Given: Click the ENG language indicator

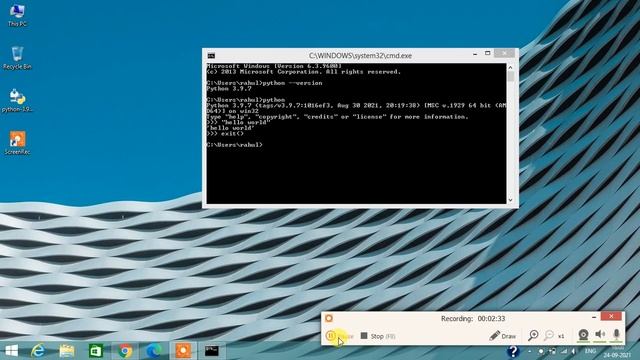Looking at the screenshot, I should (590, 351).
